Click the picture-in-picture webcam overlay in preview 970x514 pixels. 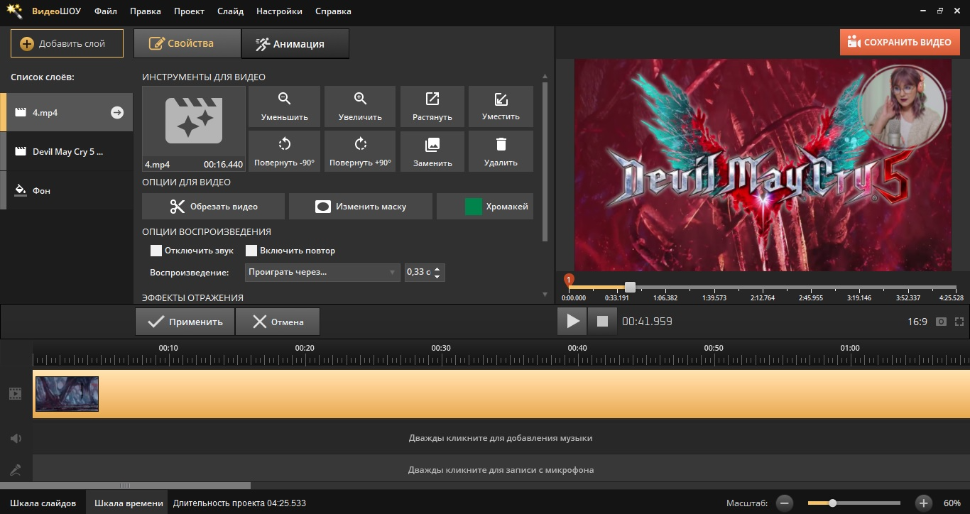[904, 106]
